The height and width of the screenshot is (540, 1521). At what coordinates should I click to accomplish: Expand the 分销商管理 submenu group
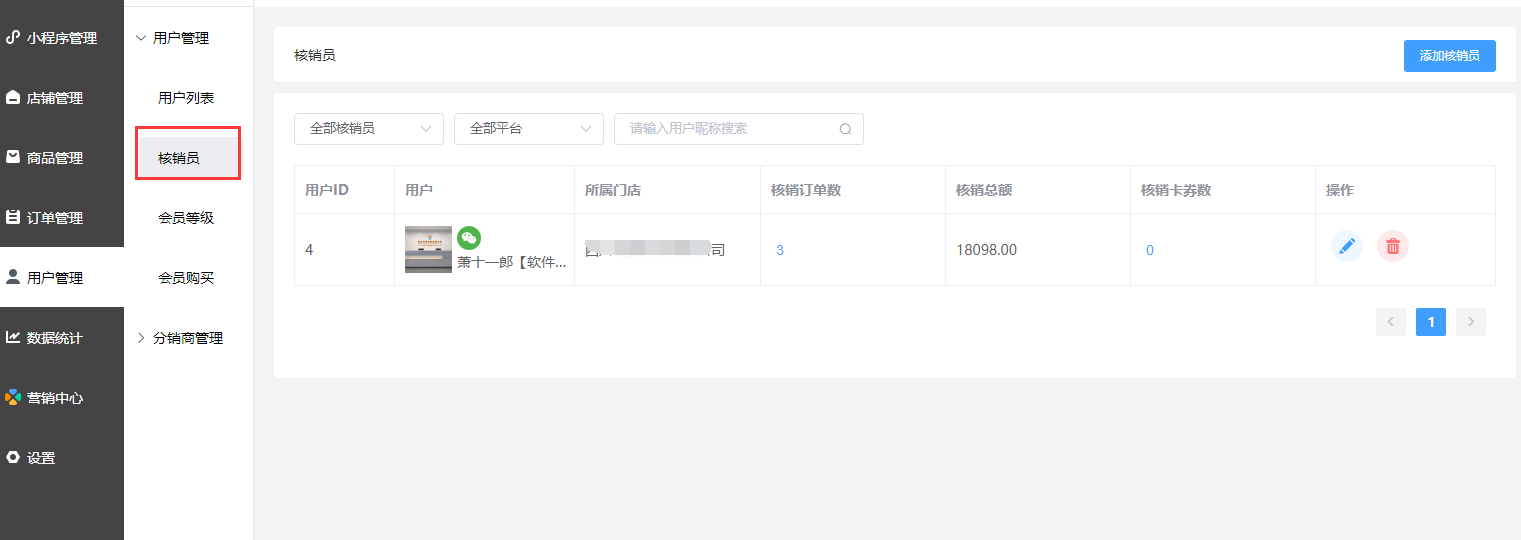coord(187,338)
